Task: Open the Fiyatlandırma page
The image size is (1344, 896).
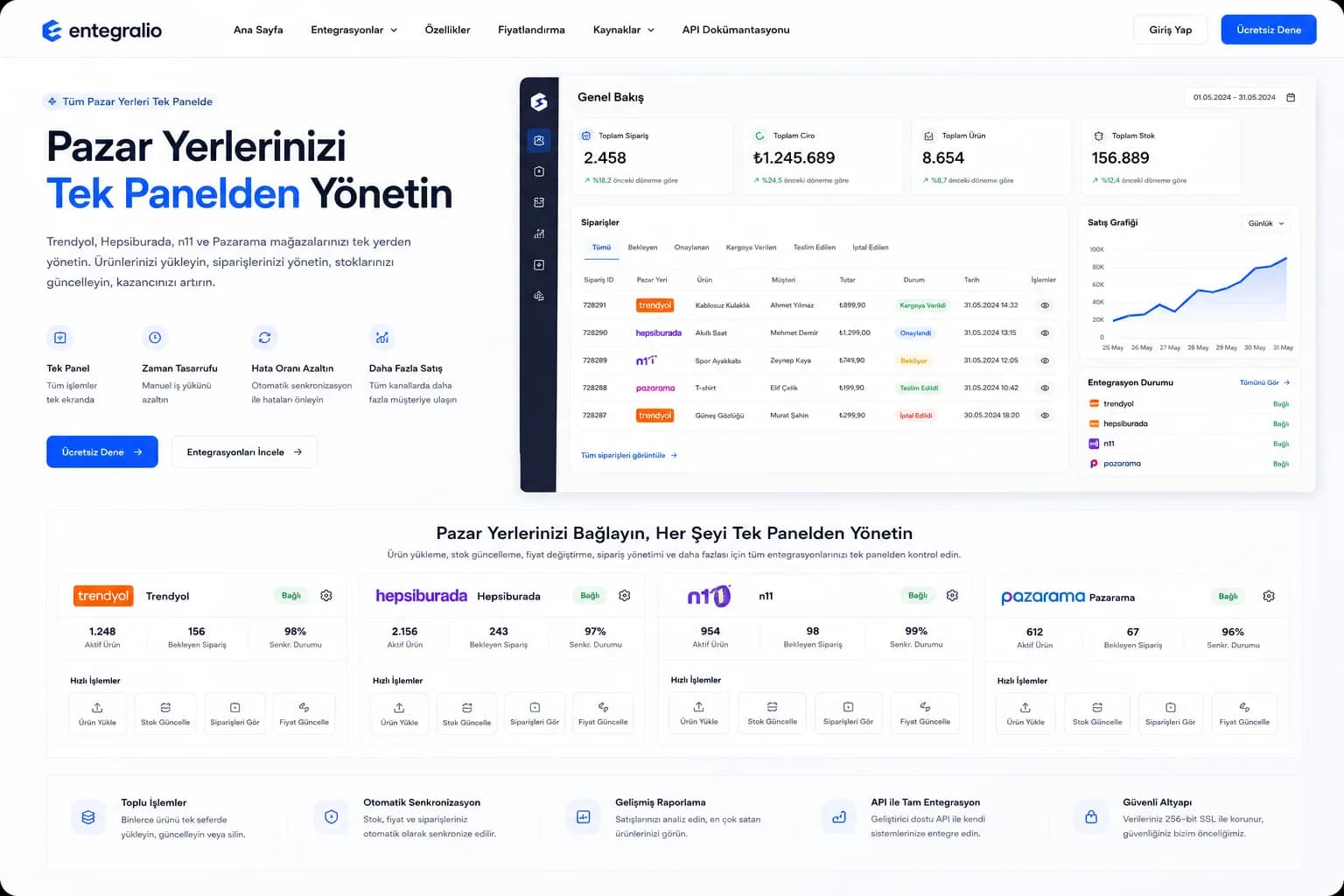Action: coord(531,30)
